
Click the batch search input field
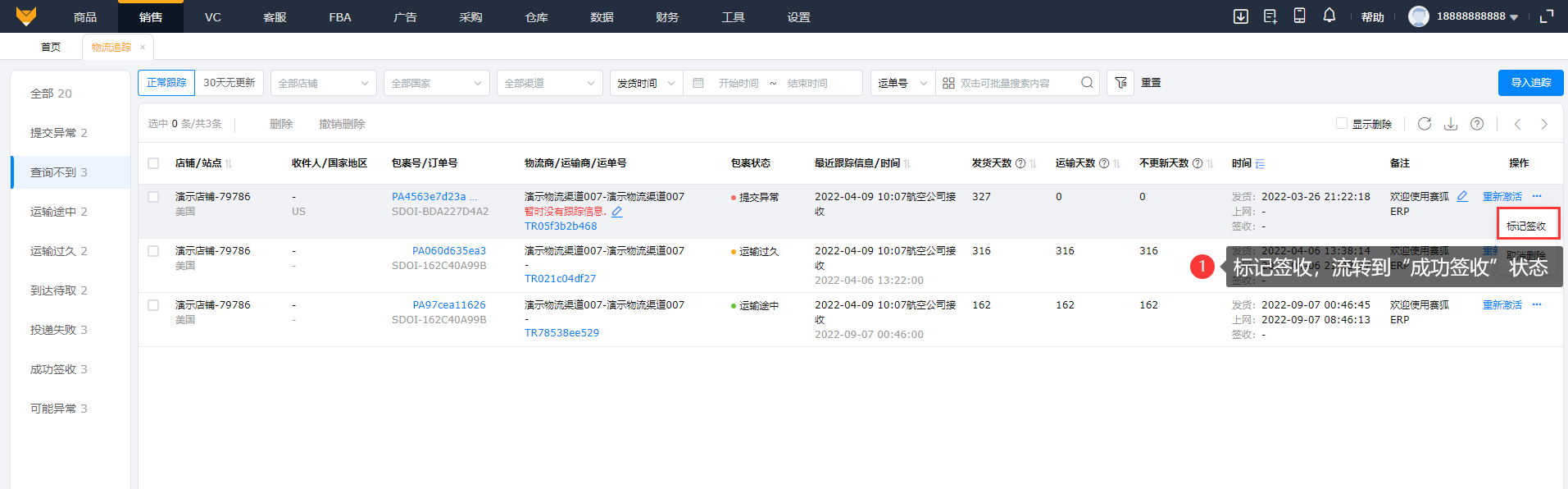pyautogui.click(x=1016, y=83)
